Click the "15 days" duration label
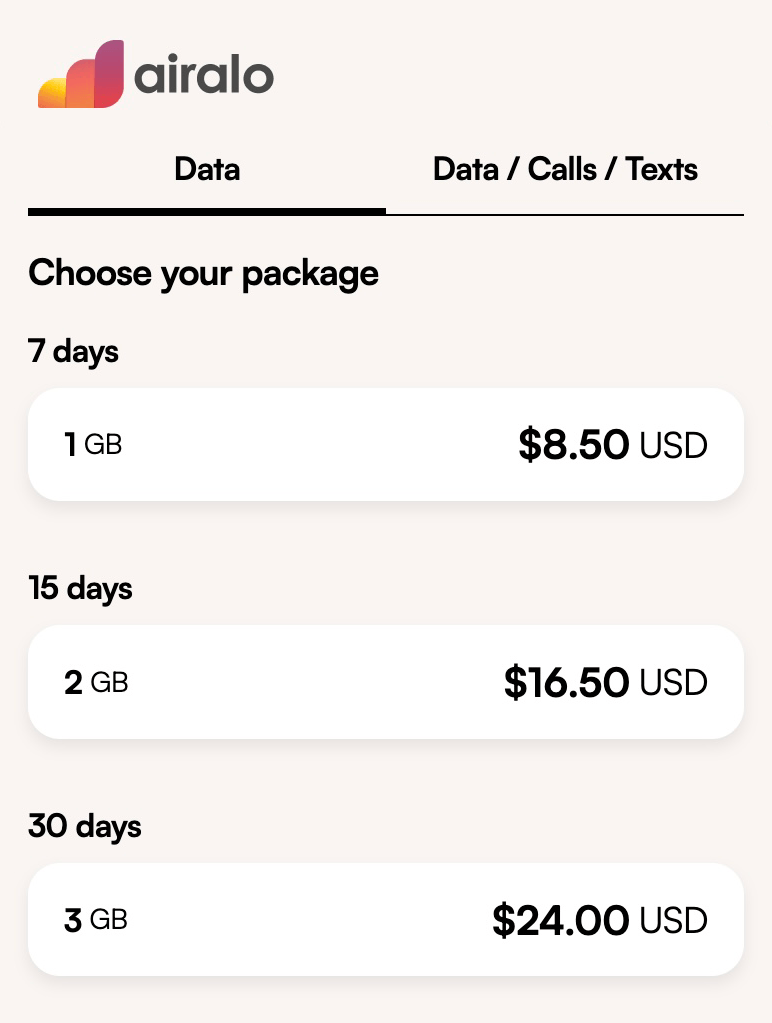 click(80, 588)
